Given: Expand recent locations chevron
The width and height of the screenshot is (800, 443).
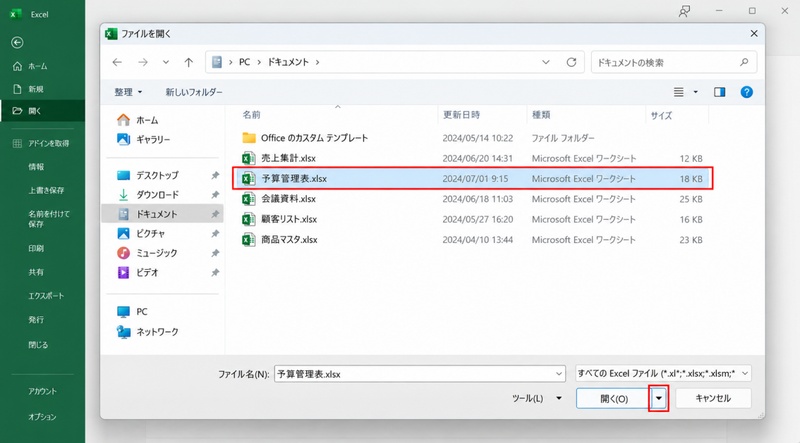Looking at the screenshot, I should [x=166, y=62].
